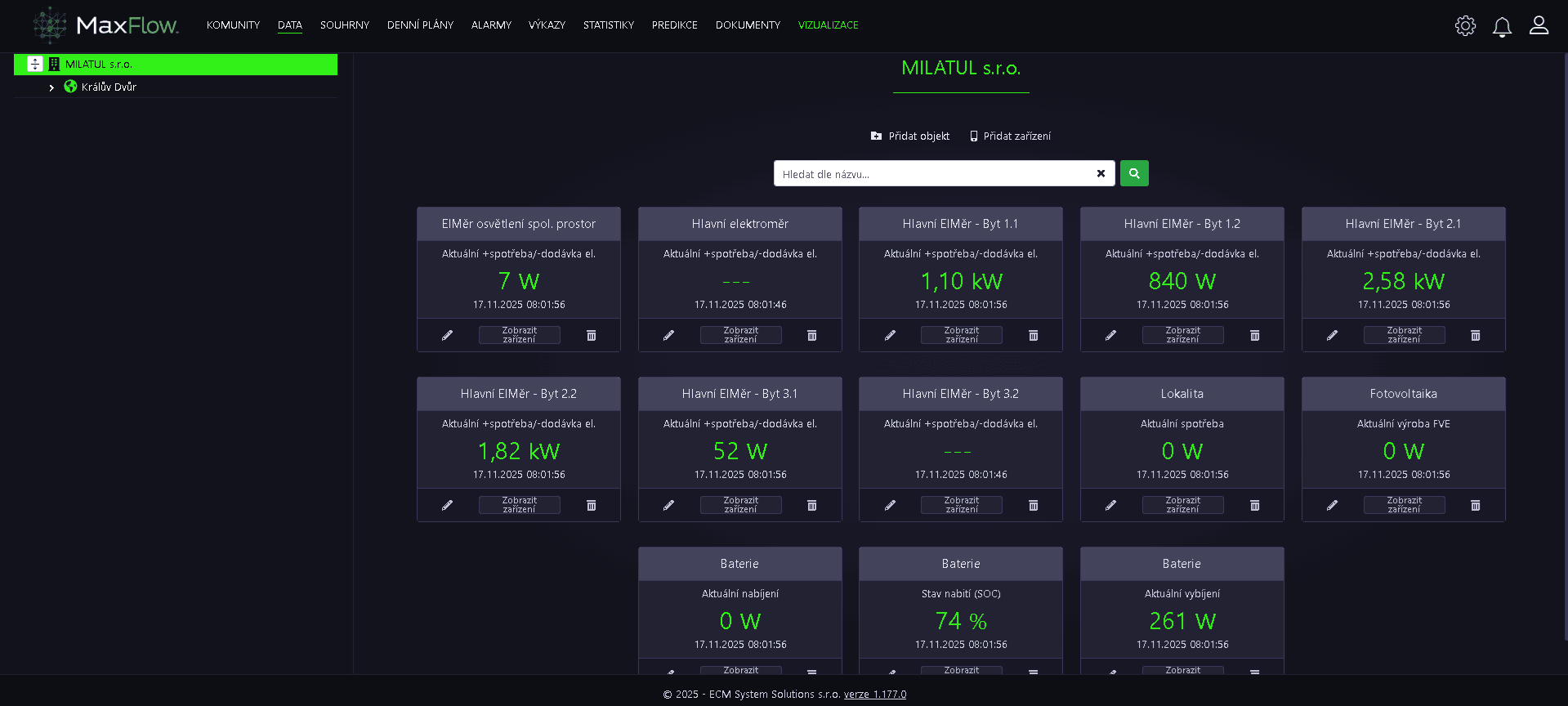Open the DENNÍ PLÁNY menu
This screenshot has width=1568, height=706.
coord(420,25)
